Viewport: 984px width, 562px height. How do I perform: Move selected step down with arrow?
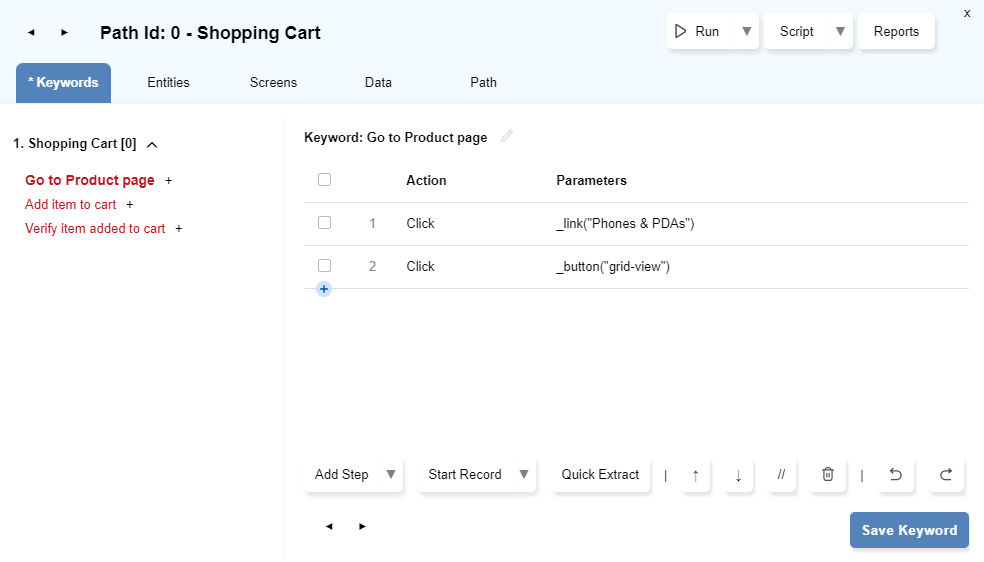coord(738,475)
